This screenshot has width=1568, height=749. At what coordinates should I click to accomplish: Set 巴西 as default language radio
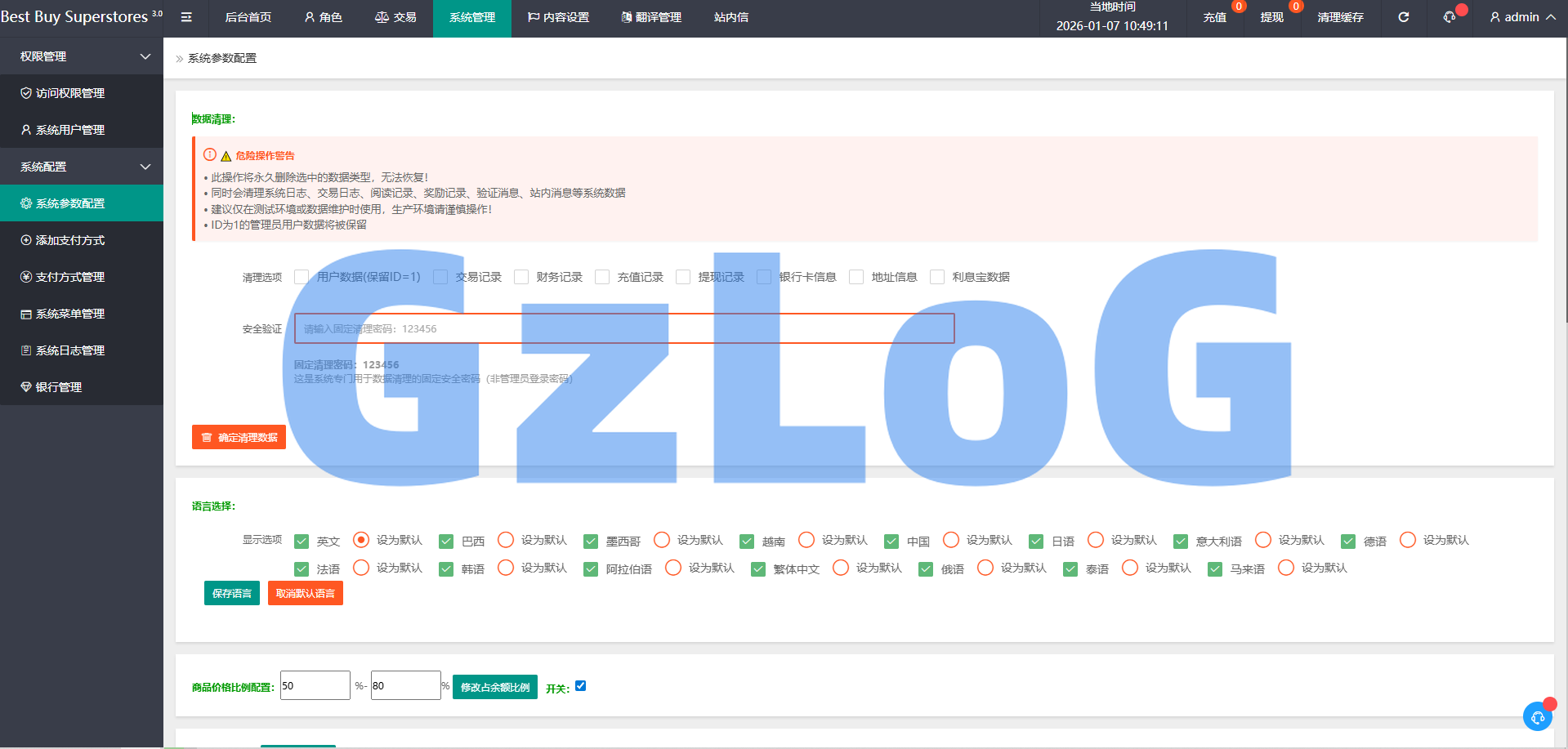point(506,540)
